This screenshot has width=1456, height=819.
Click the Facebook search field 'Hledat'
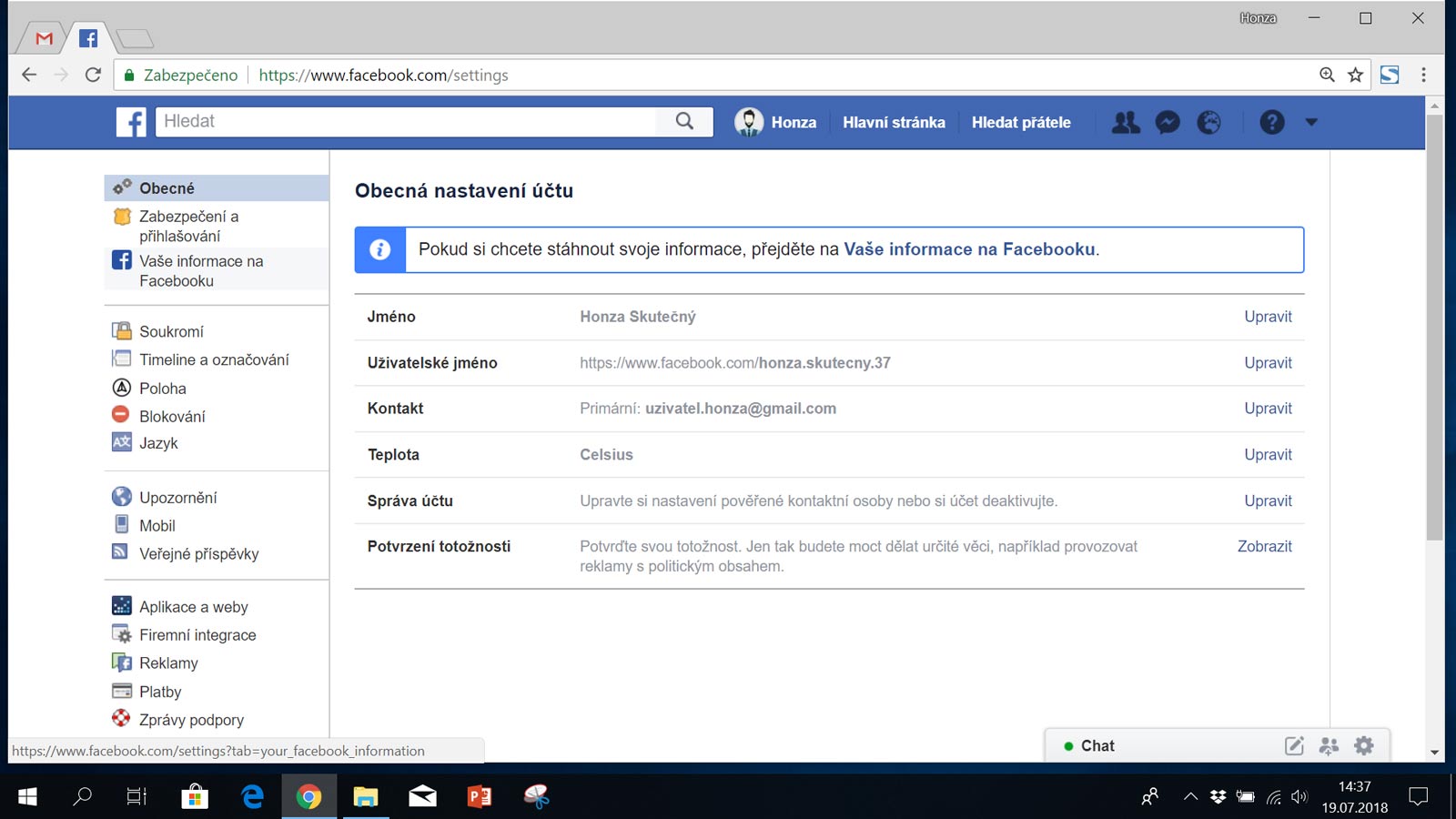(x=406, y=121)
